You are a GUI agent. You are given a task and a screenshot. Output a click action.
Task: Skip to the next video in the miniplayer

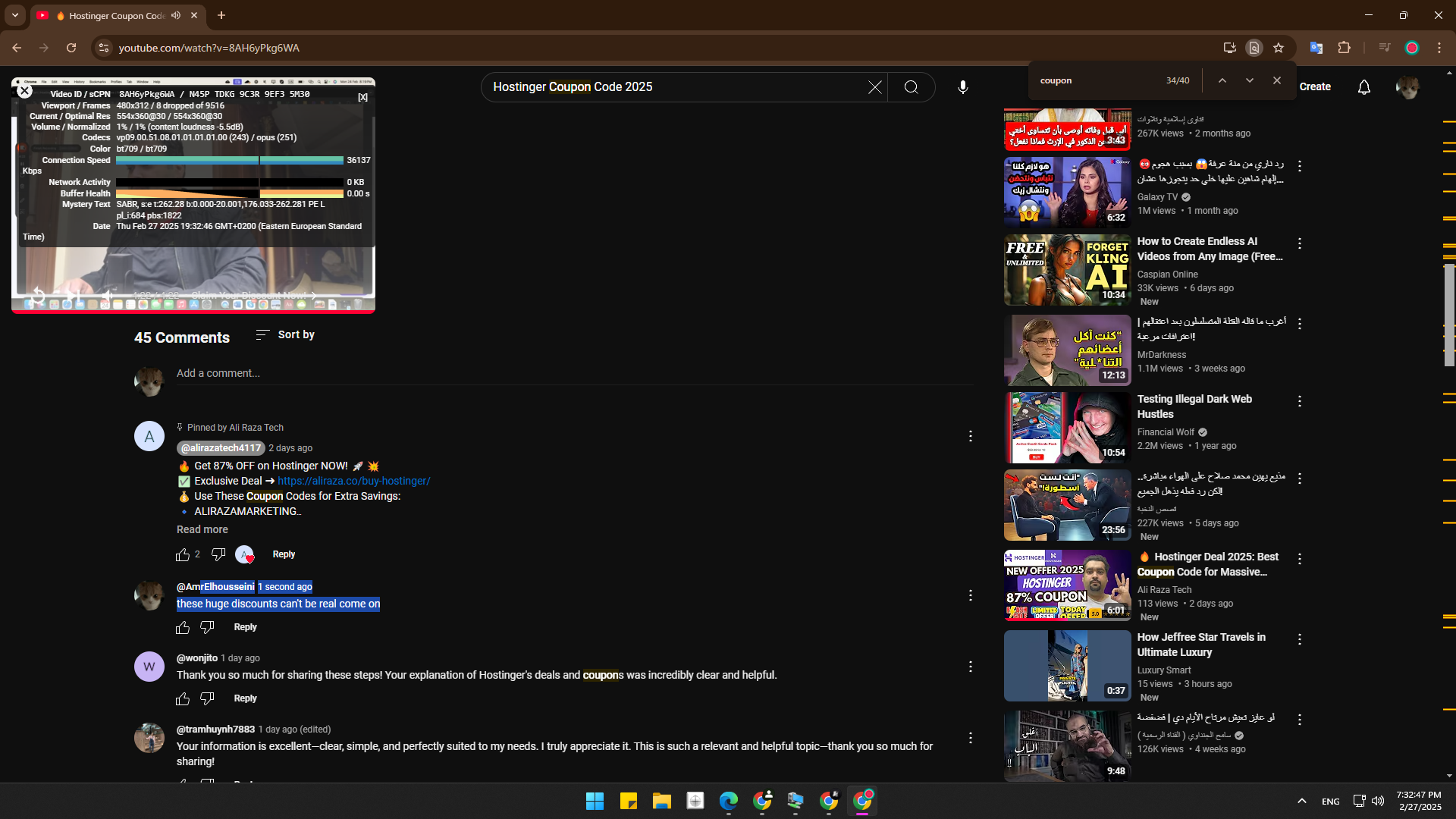point(73,295)
